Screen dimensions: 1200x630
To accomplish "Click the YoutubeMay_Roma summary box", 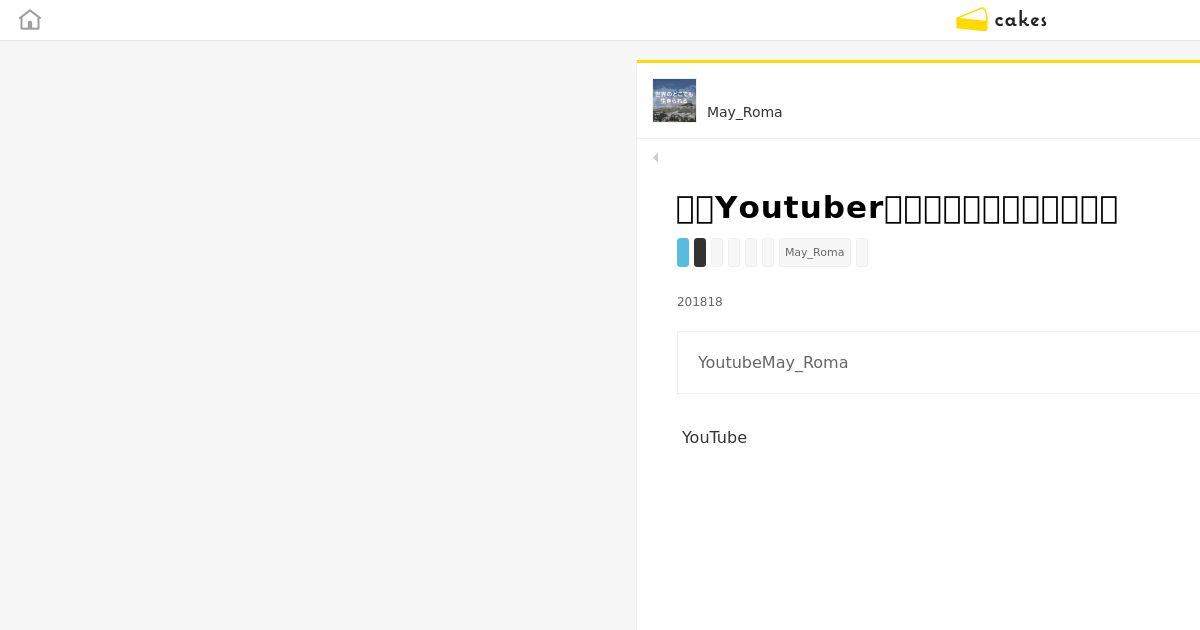I will [938, 362].
